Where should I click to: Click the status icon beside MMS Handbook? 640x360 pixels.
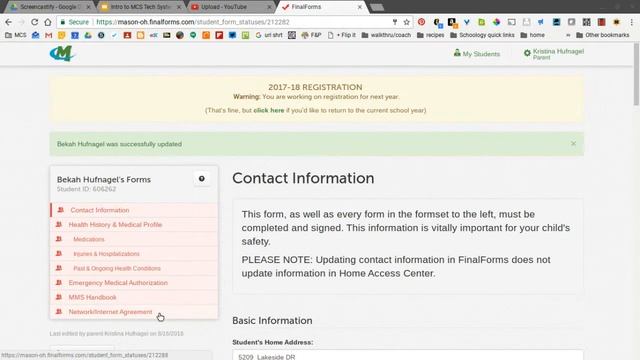point(59,297)
